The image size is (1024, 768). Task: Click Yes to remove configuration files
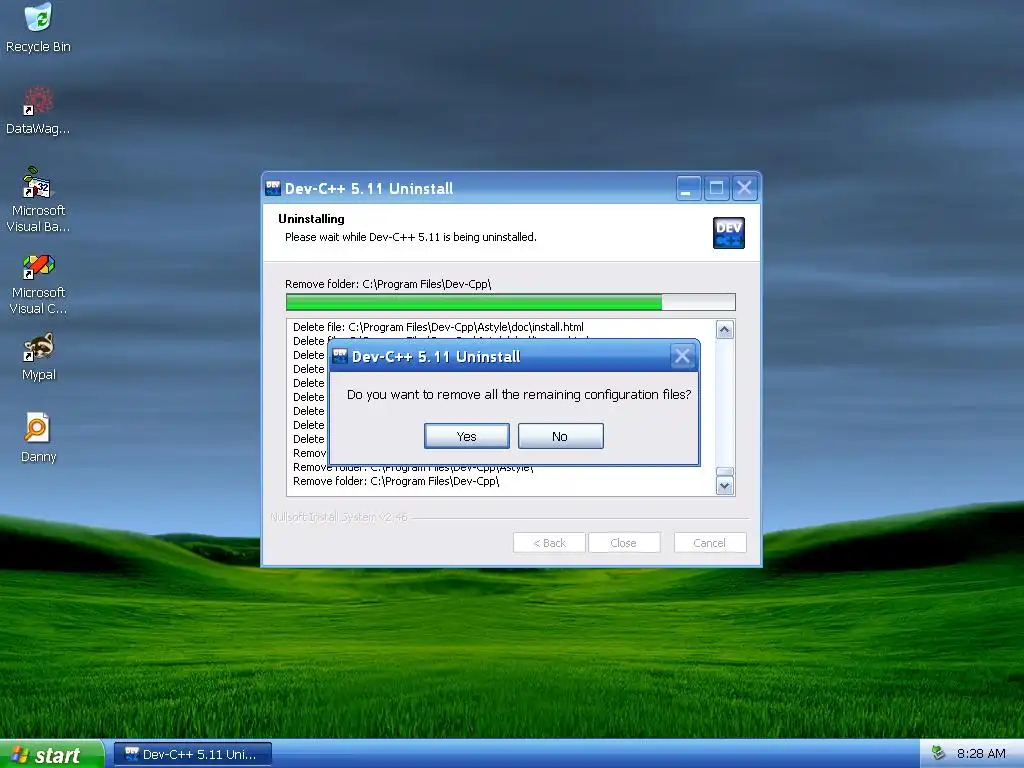tap(466, 436)
